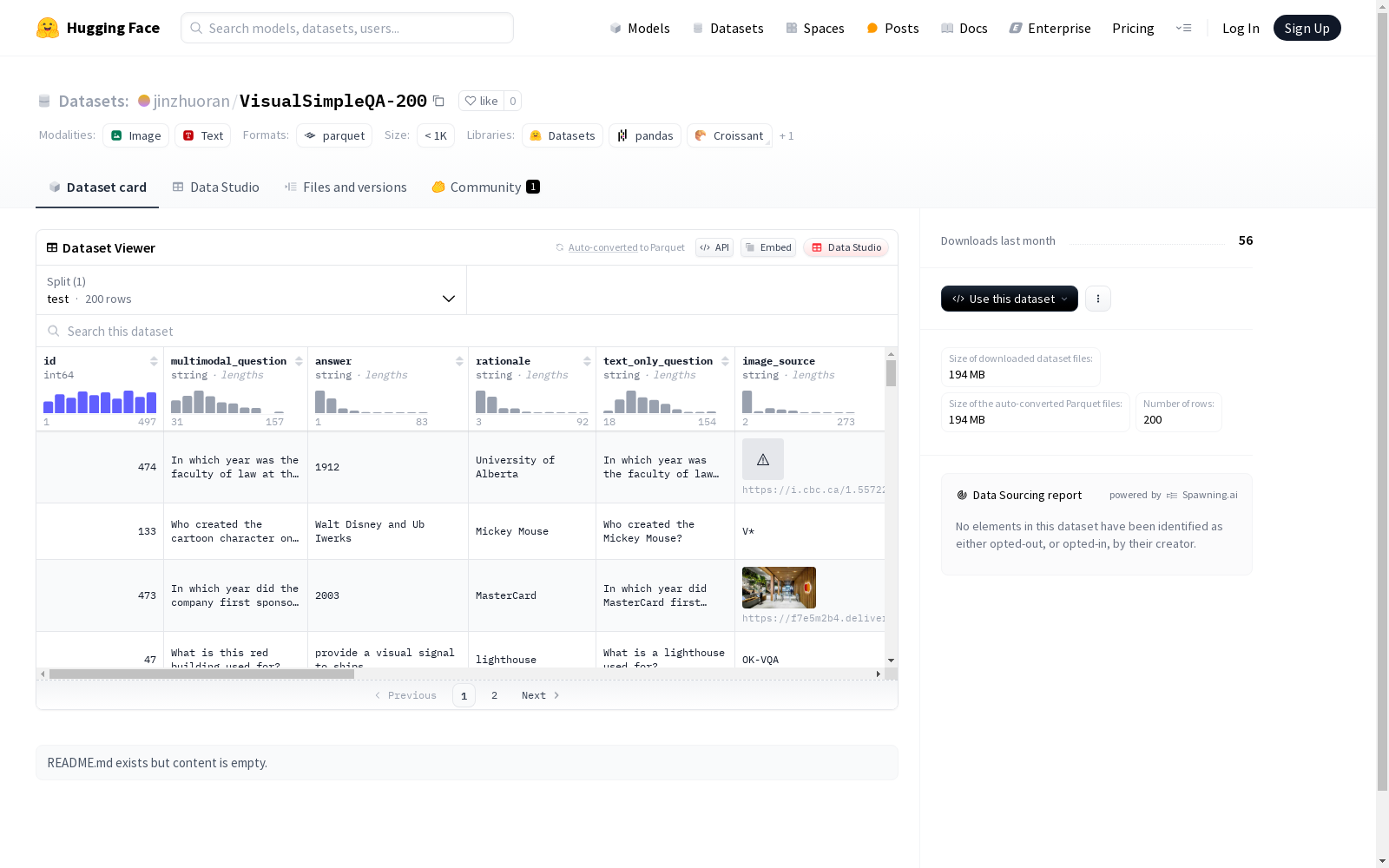Image resolution: width=1389 pixels, height=868 pixels.
Task: Click the broken image warning thumbnail
Action: 763,459
